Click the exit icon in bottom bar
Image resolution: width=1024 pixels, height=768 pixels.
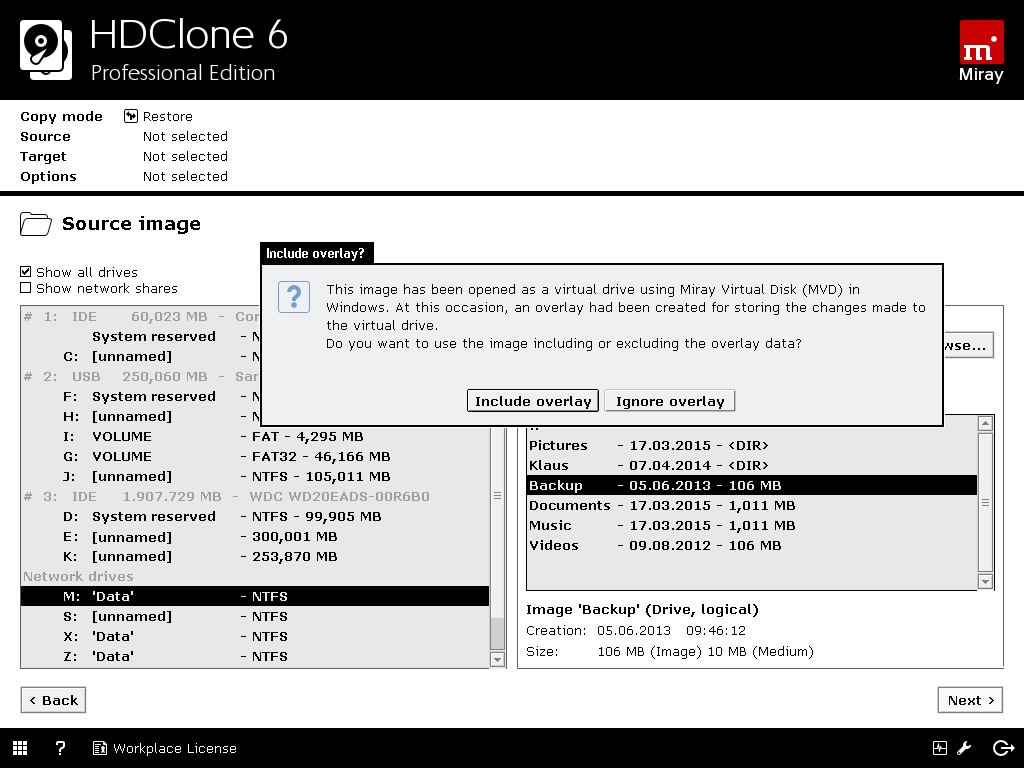1003,748
